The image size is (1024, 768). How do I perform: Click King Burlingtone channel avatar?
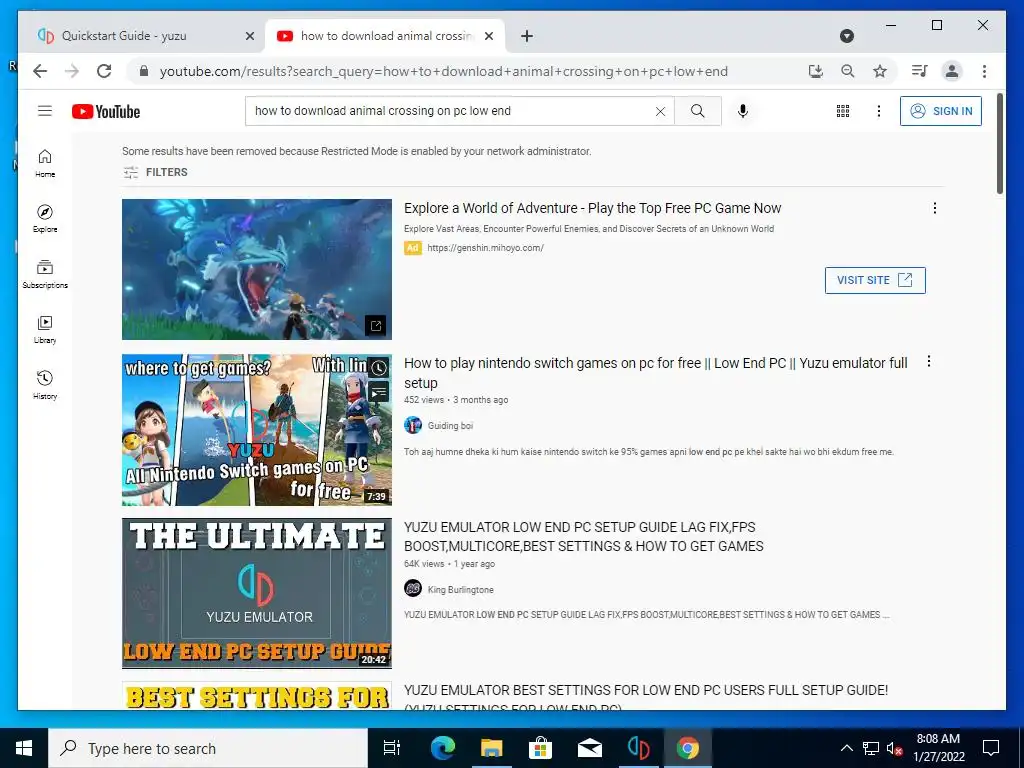coord(413,589)
